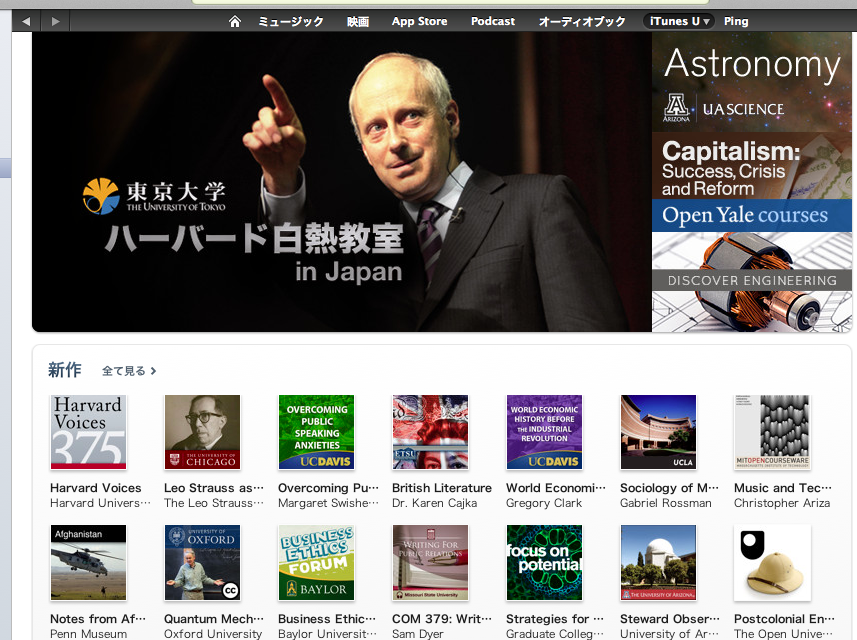Open the 映画 tab
The image size is (857, 640).
tap(358, 21)
